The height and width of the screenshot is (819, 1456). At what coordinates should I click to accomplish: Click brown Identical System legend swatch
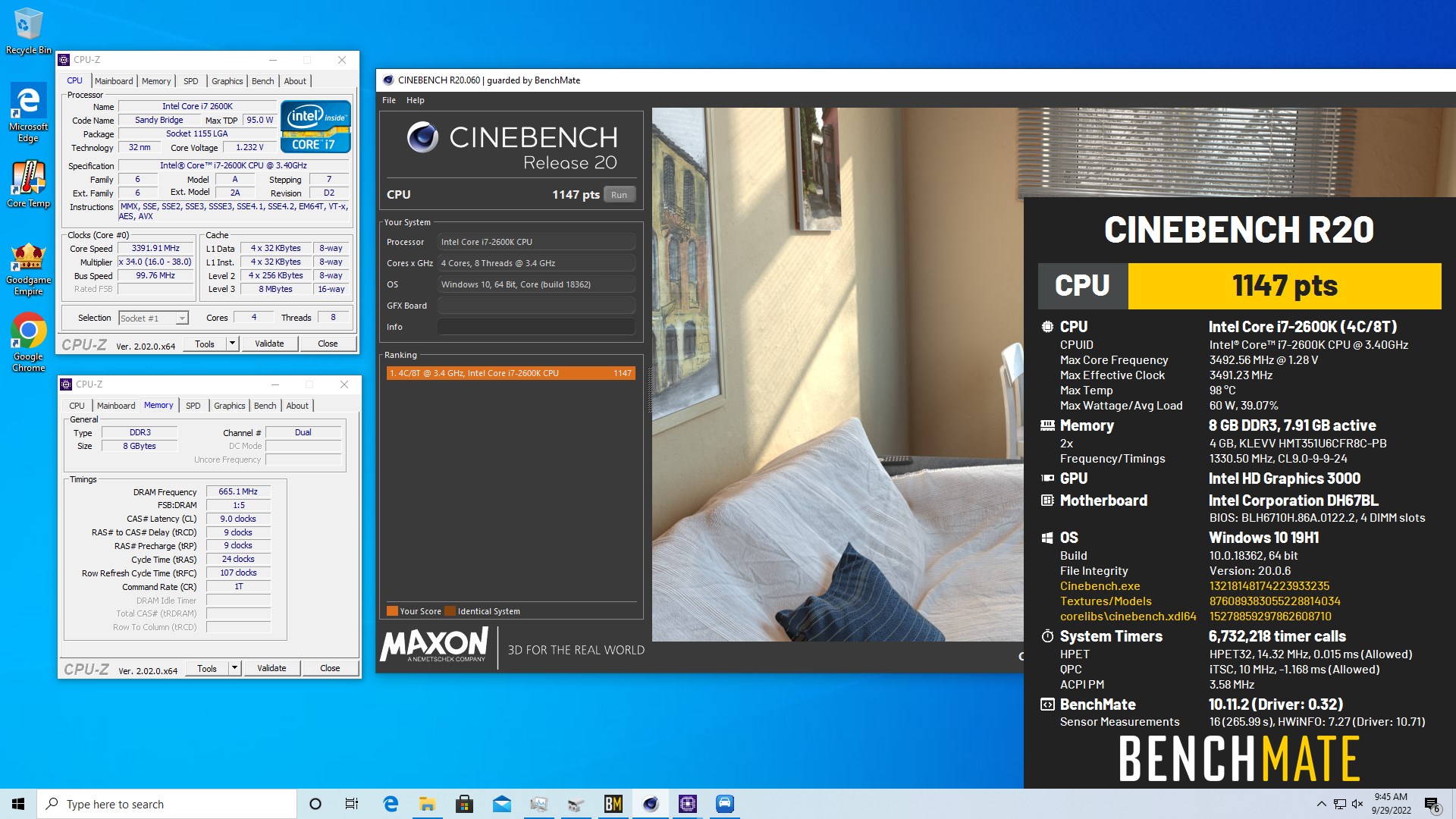[450, 611]
